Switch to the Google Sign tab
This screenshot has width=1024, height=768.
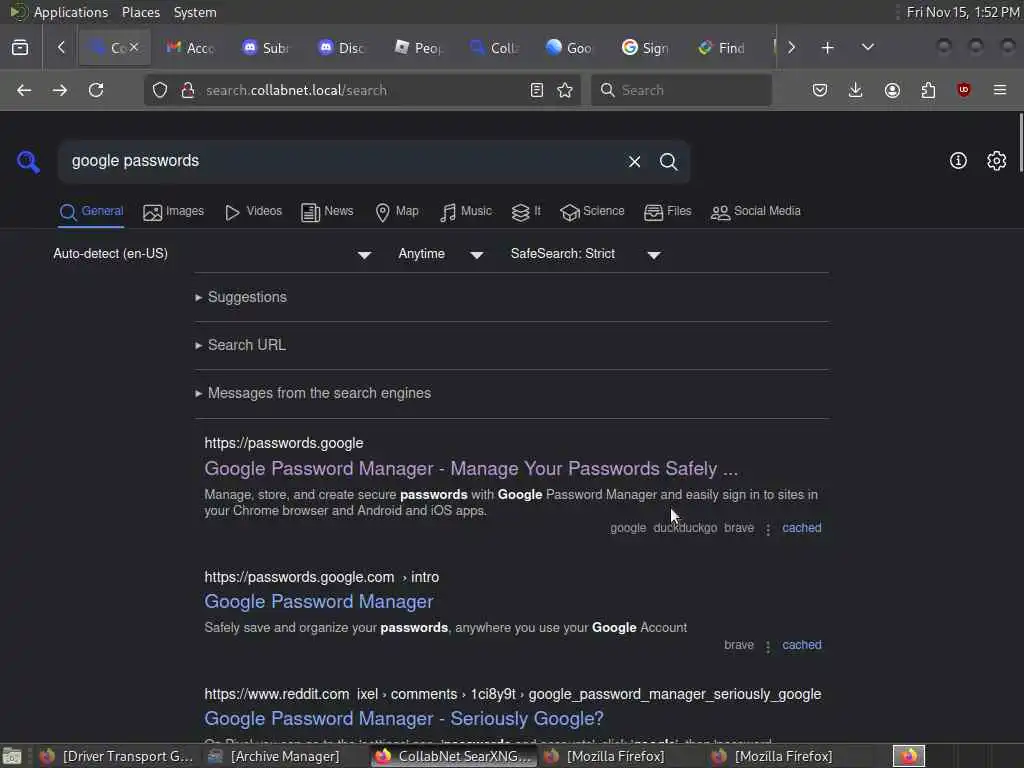pos(645,48)
